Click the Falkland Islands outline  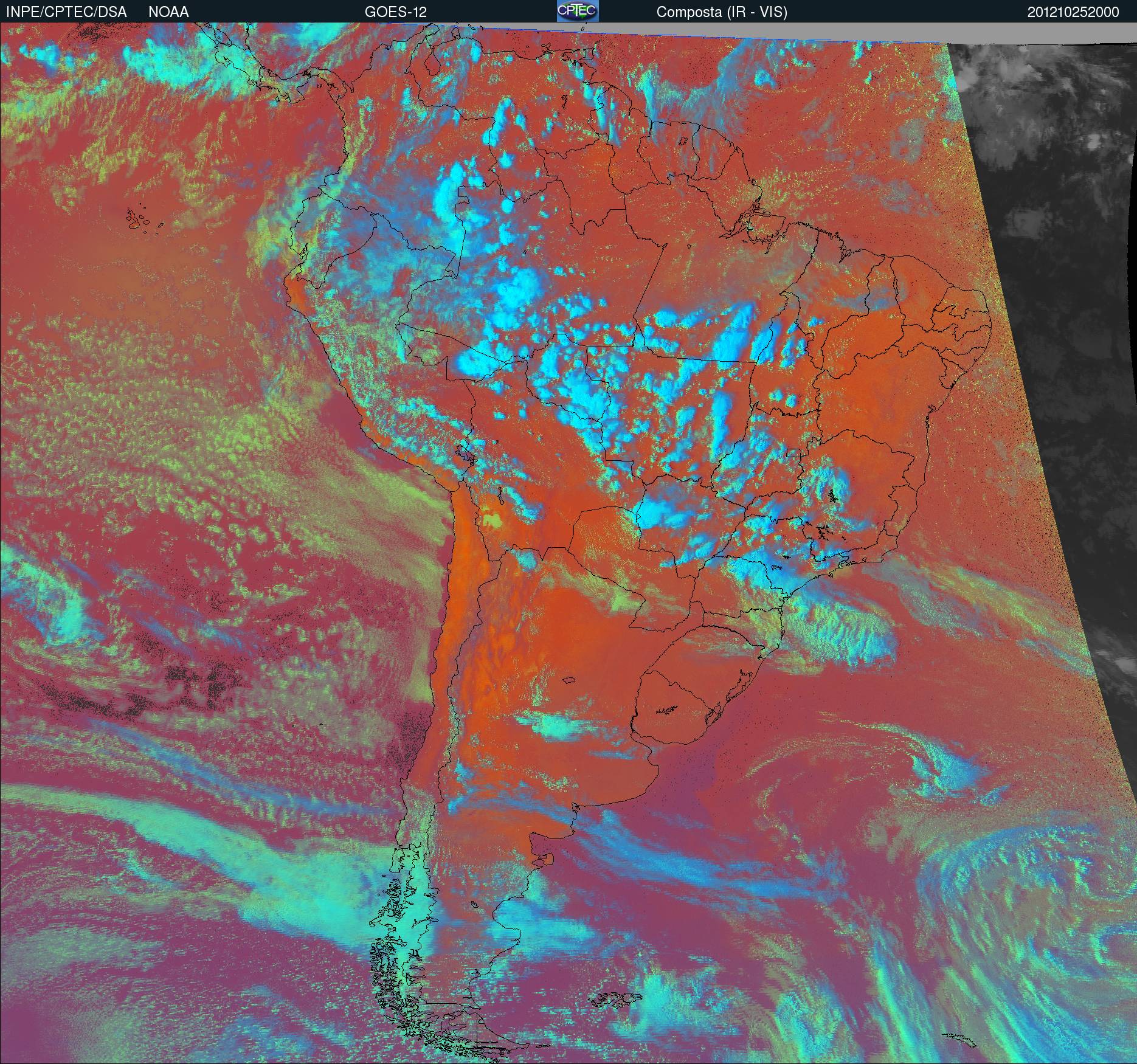click(x=615, y=998)
